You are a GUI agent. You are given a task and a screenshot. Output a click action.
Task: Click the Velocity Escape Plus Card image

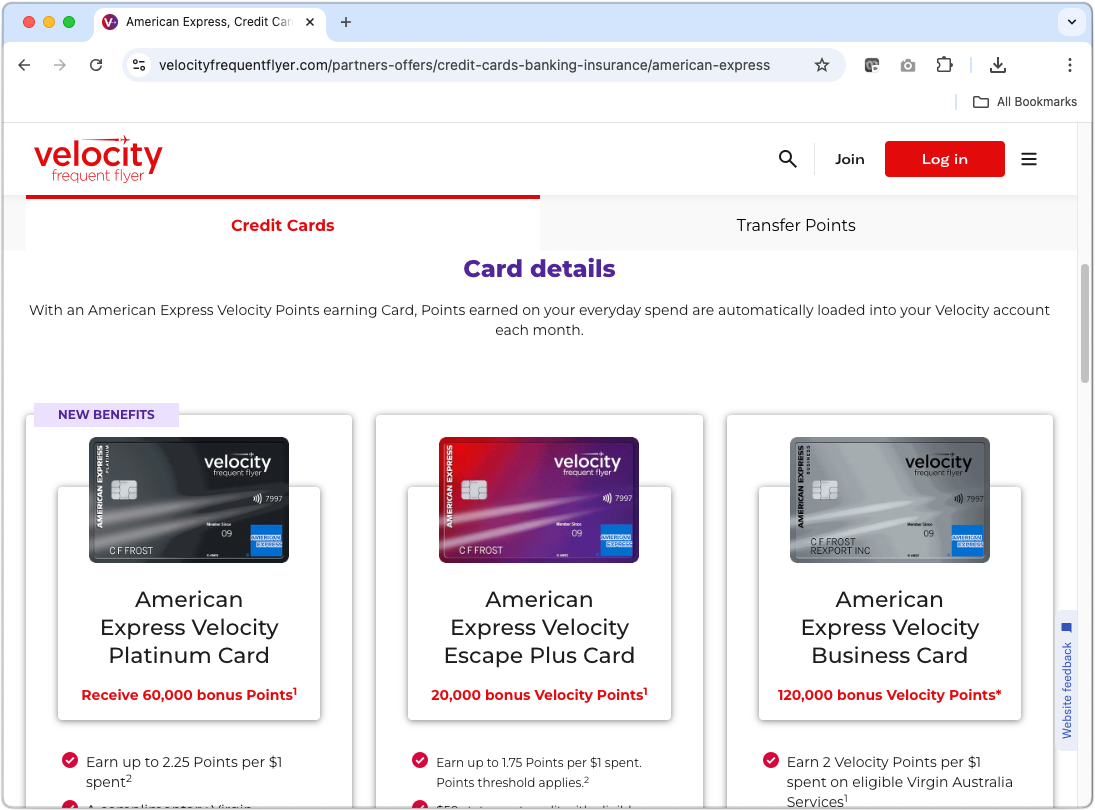click(538, 500)
